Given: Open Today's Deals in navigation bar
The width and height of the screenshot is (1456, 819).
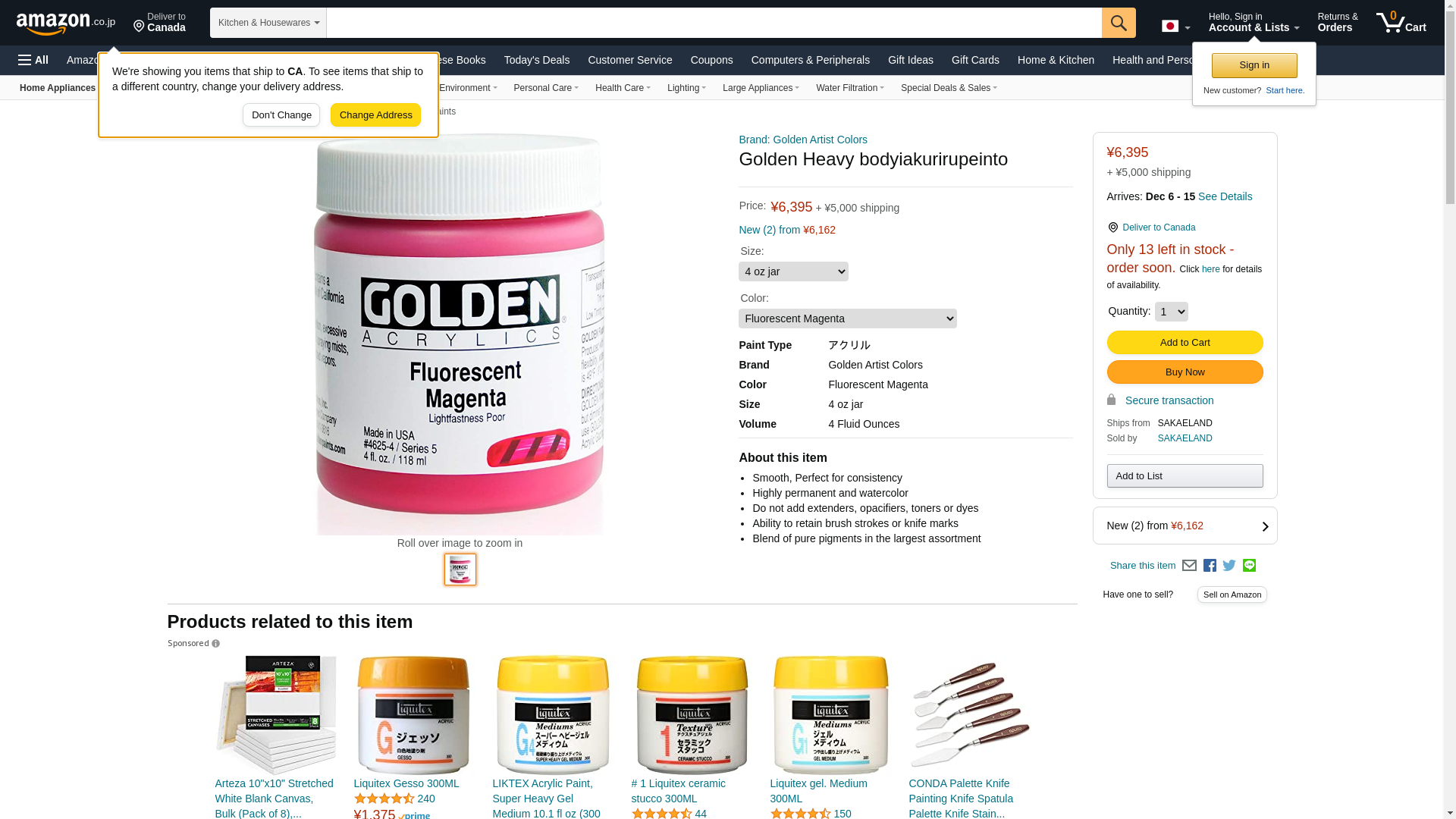Looking at the screenshot, I should click(536, 60).
